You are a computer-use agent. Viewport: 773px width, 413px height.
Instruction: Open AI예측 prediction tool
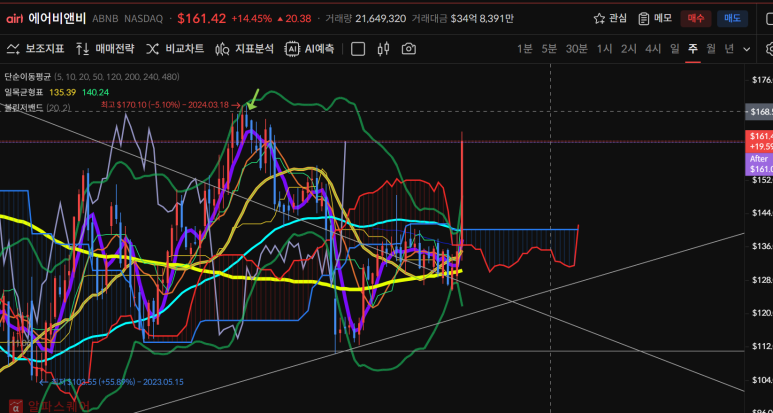pos(310,49)
